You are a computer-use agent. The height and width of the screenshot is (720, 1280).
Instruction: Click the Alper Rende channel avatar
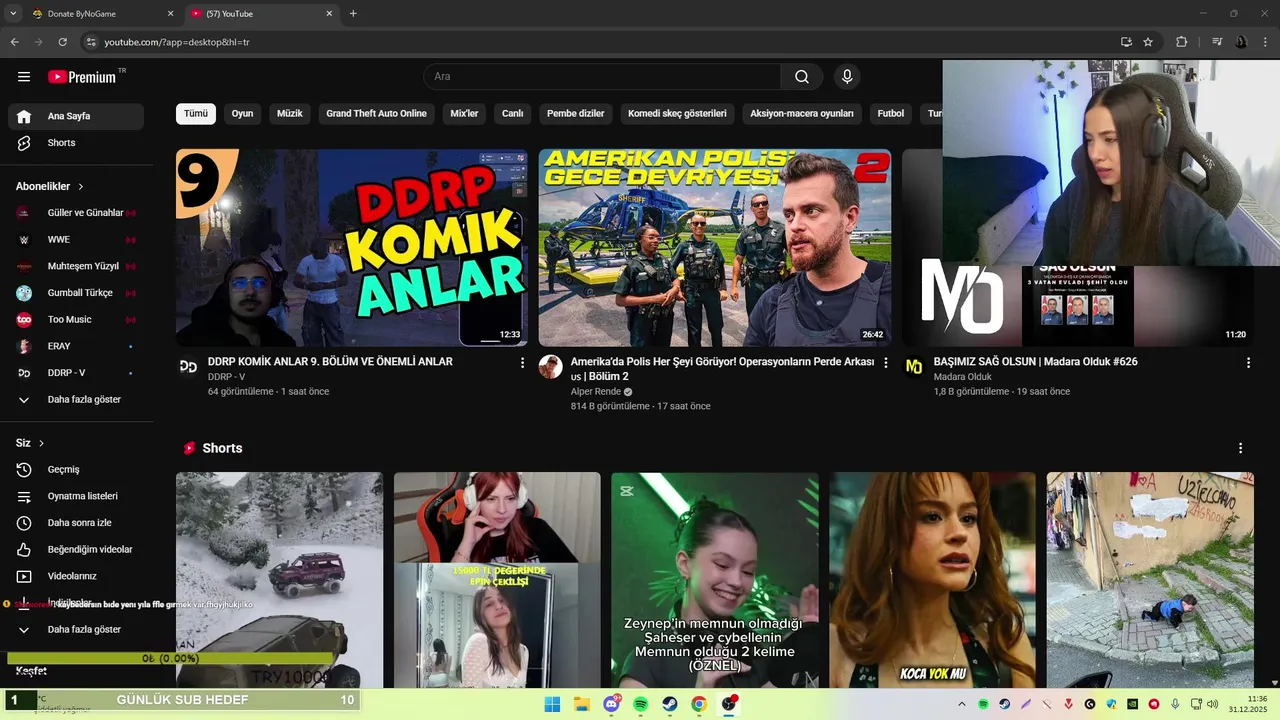[x=550, y=367]
